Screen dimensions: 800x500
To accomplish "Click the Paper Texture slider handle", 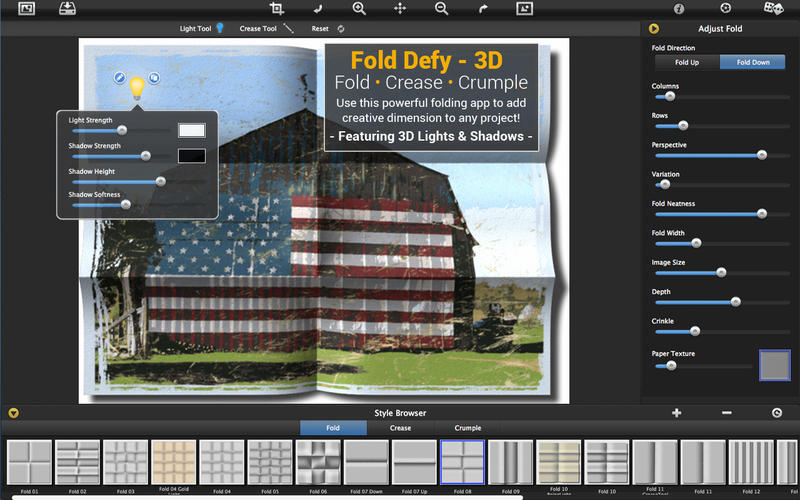I will click(671, 365).
